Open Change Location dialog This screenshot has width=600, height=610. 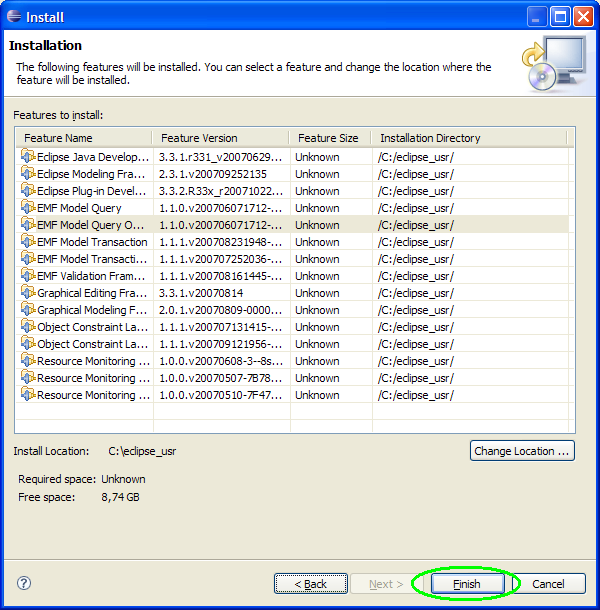522,451
